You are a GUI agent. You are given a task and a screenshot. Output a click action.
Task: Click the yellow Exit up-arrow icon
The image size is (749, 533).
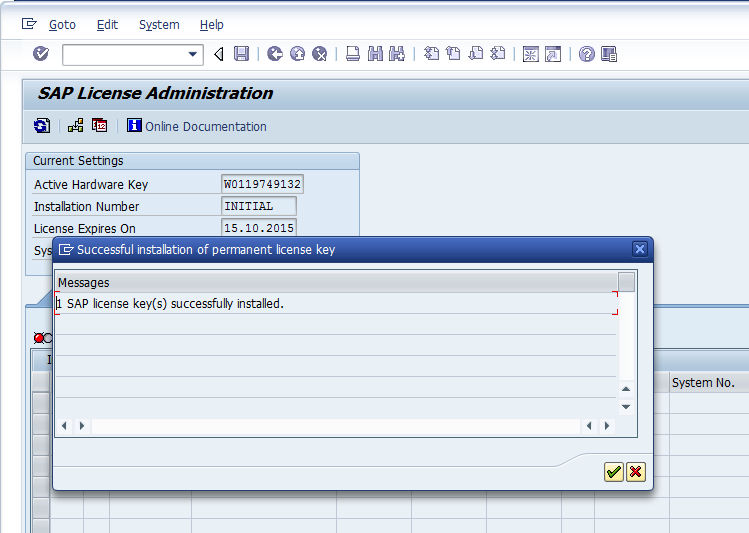297,54
